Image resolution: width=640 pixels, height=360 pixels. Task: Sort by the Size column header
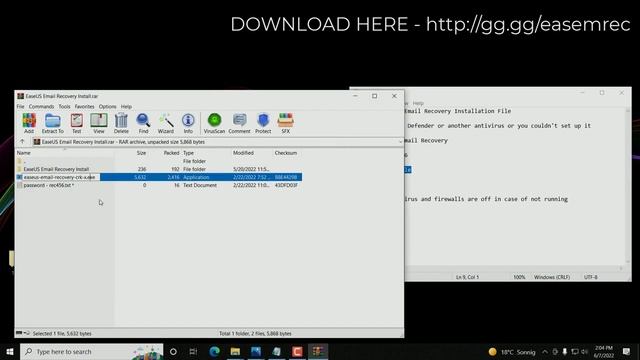141,153
